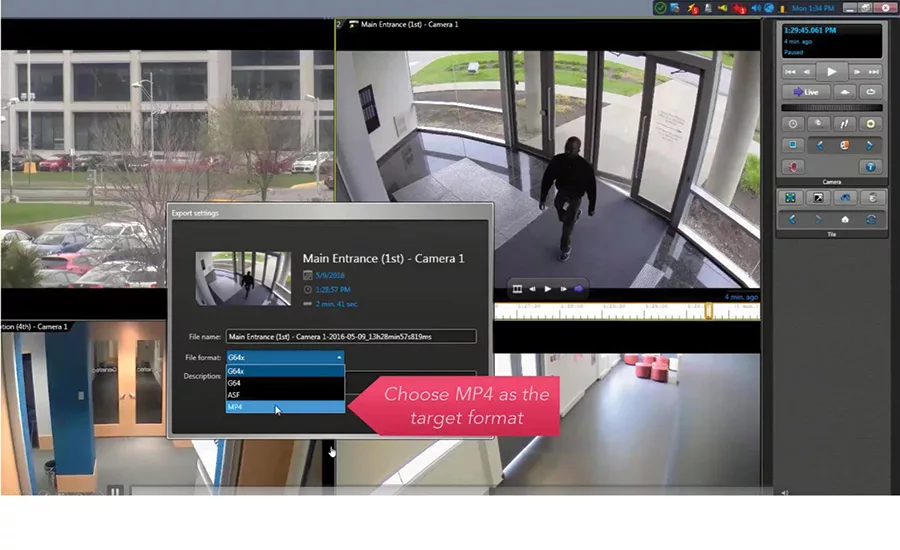The image size is (900, 550).
Task: Click in-tile purple Live arrow icon
Action: coord(579,289)
